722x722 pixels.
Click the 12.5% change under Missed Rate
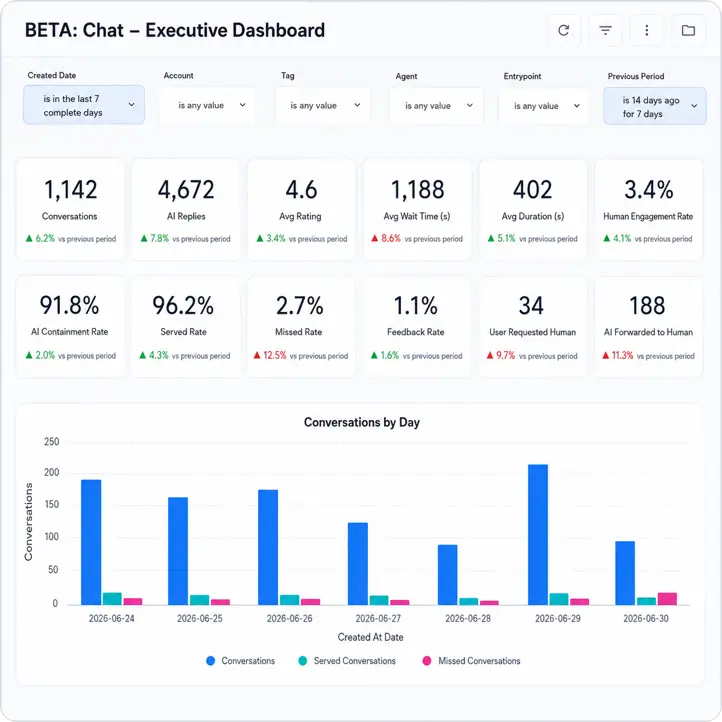[x=275, y=355]
